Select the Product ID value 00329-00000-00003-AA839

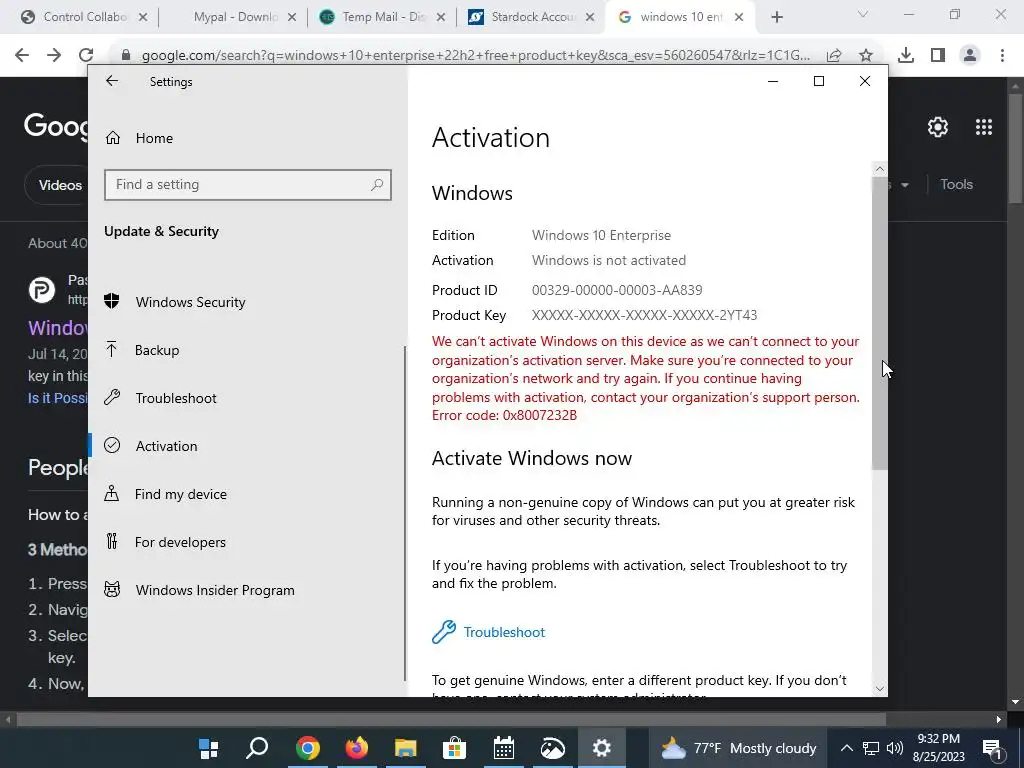click(x=617, y=290)
